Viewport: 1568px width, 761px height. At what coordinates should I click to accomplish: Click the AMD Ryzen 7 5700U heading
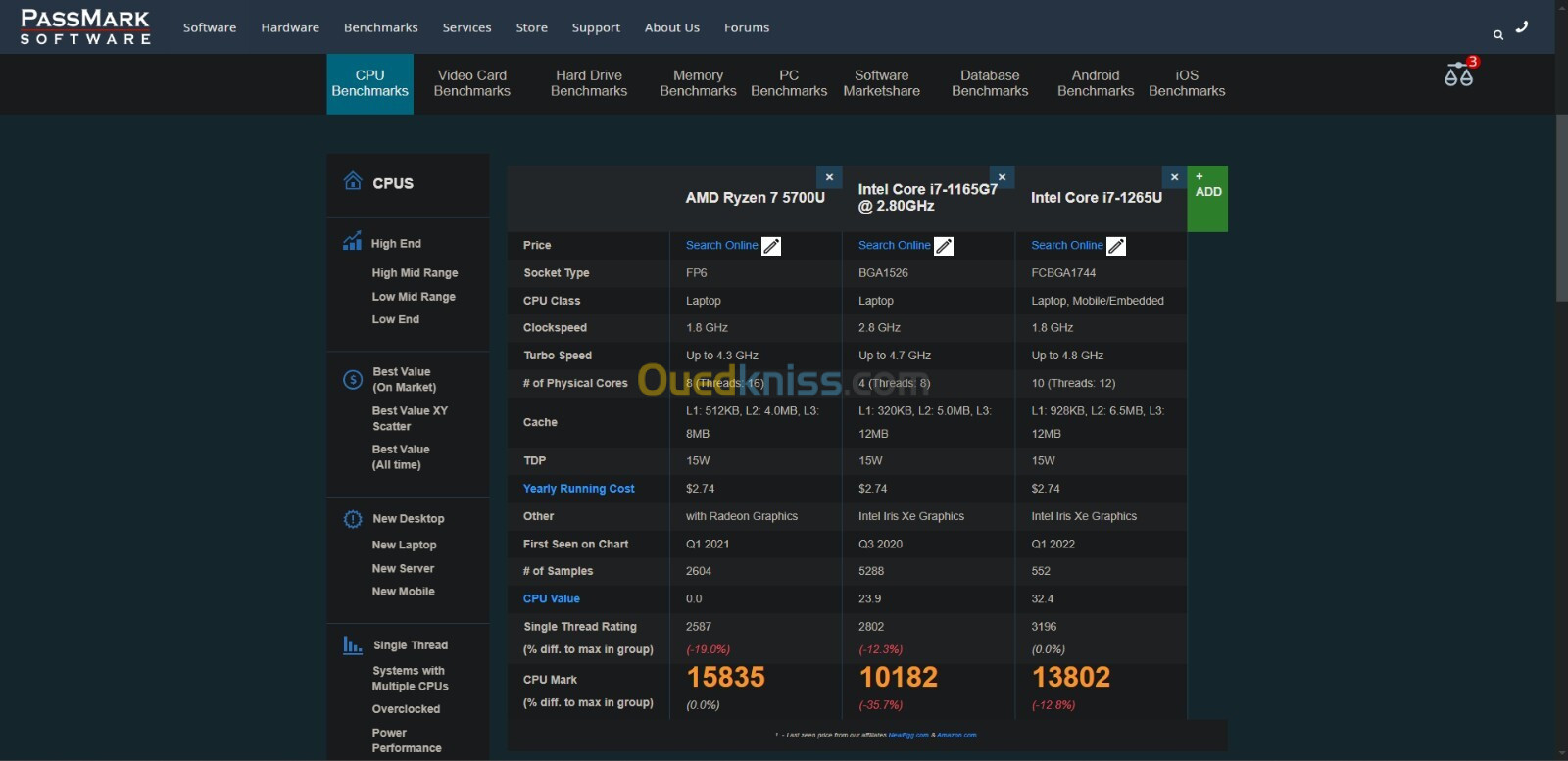point(755,198)
